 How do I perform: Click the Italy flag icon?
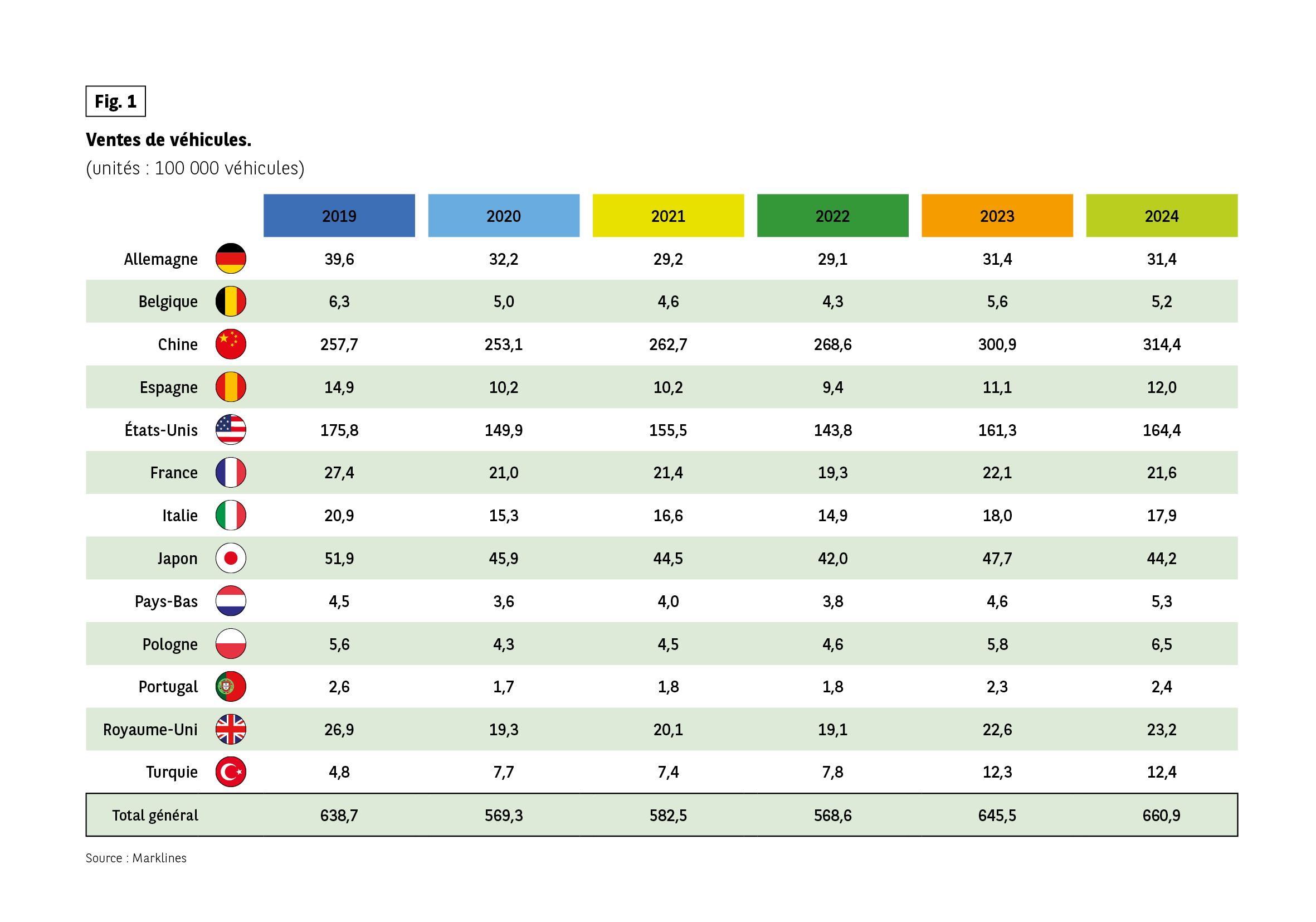[231, 515]
